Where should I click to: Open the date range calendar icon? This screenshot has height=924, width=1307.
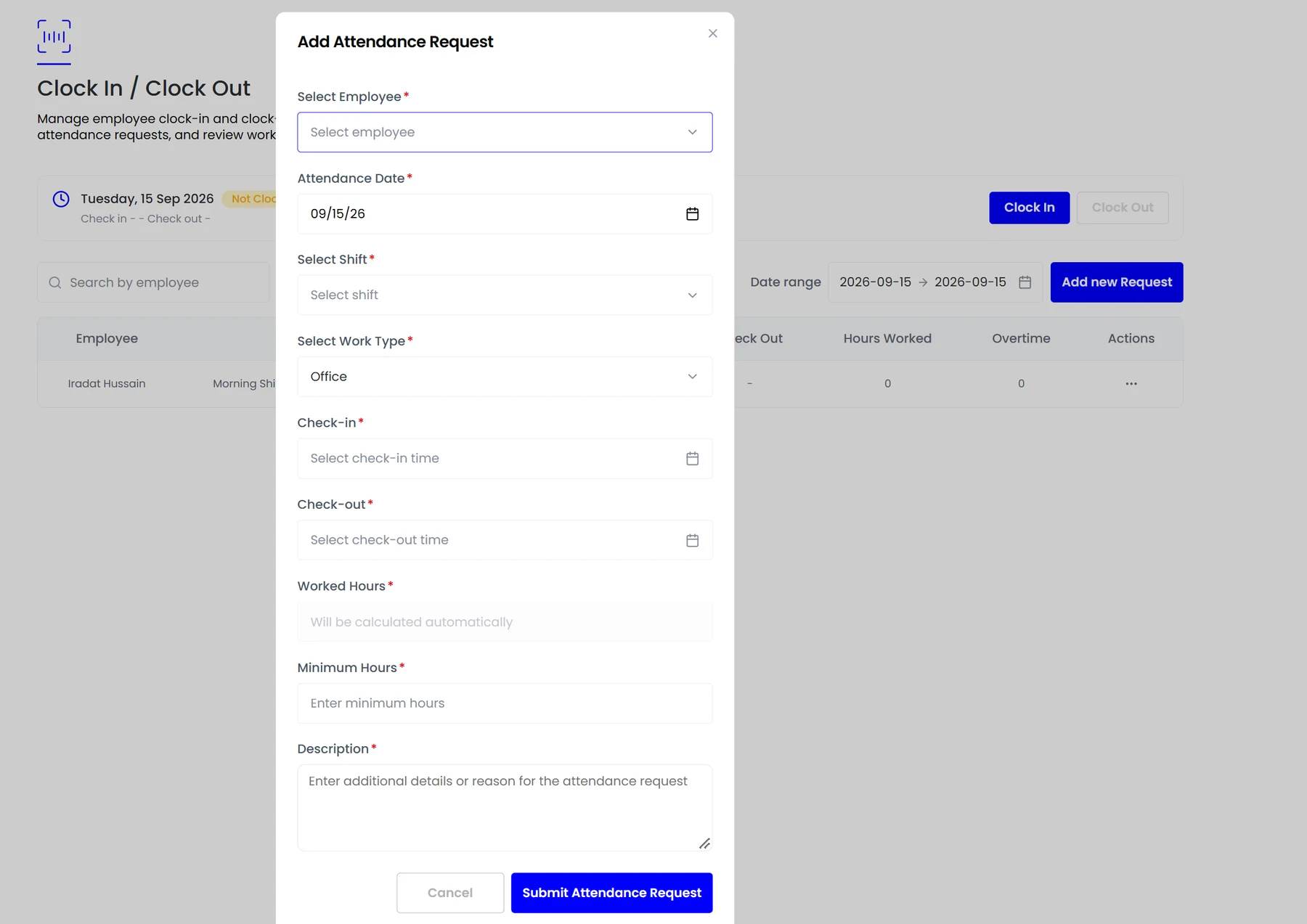point(1025,282)
